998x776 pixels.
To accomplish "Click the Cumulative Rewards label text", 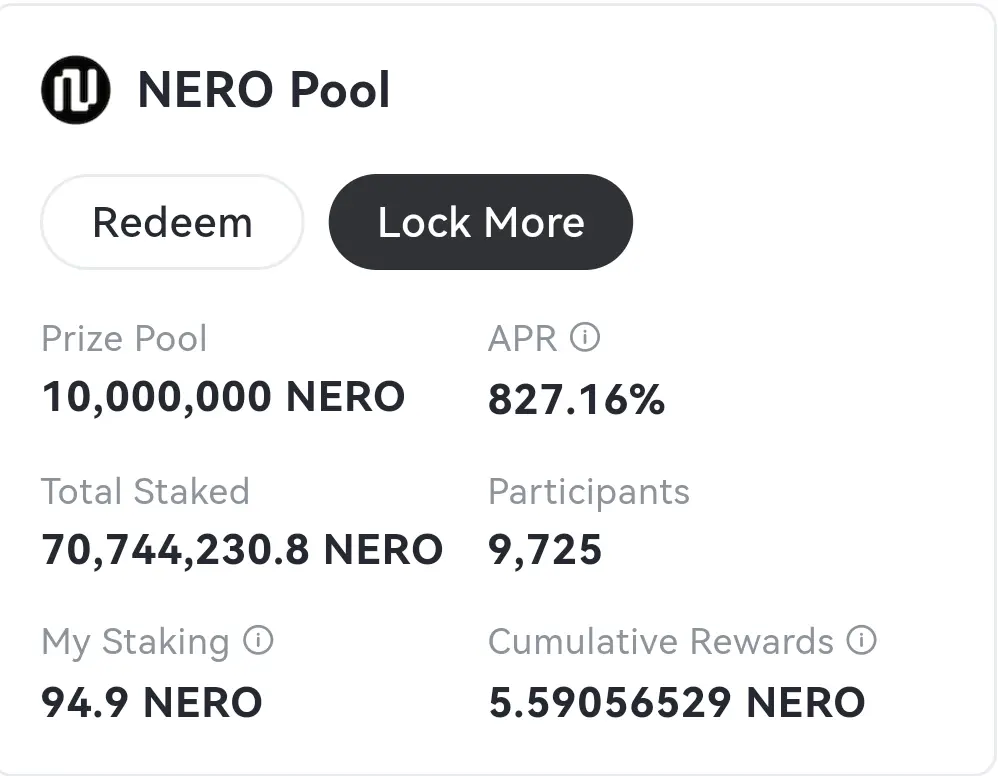I will tap(661, 641).
